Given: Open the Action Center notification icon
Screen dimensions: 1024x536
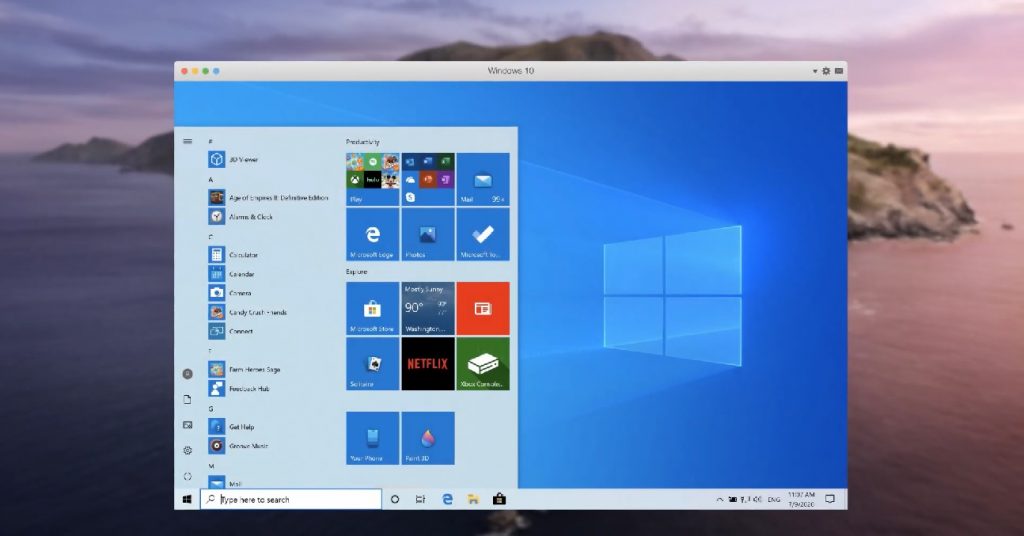Looking at the screenshot, I should [830, 499].
